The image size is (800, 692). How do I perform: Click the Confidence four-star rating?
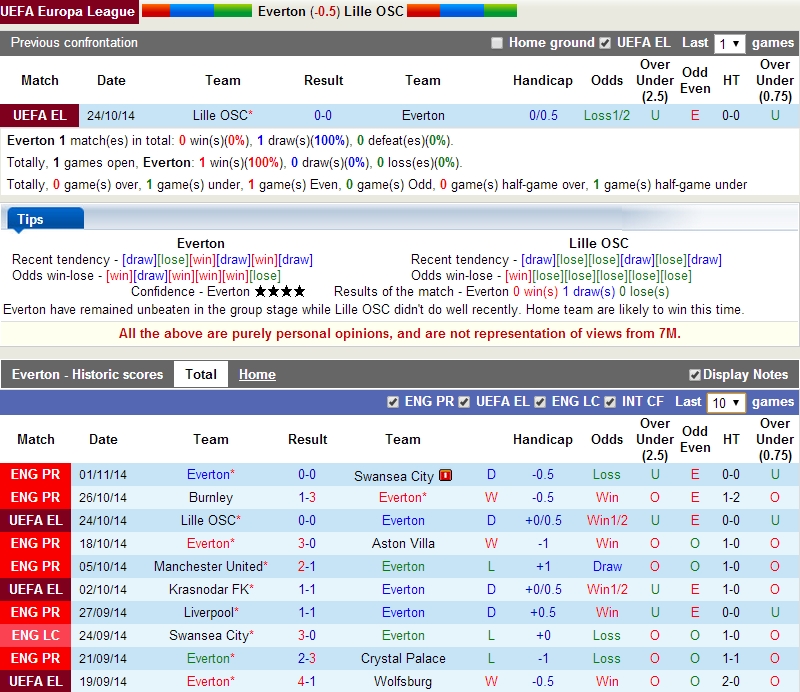(280, 291)
